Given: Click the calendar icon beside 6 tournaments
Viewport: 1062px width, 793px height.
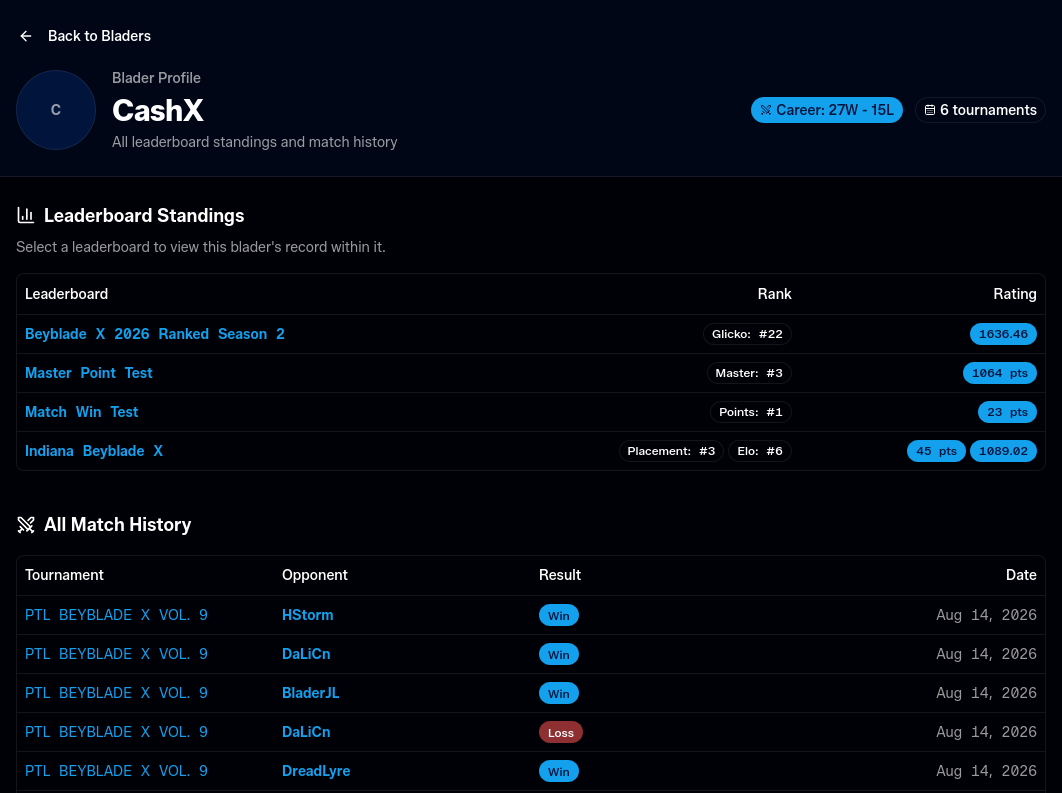Looking at the screenshot, I should (930, 110).
